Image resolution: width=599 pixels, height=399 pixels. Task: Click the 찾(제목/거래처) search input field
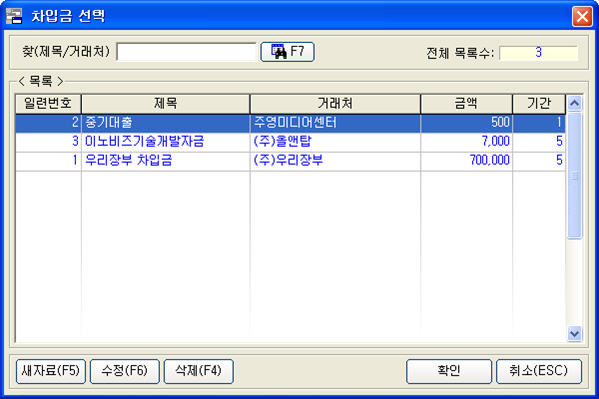point(186,52)
